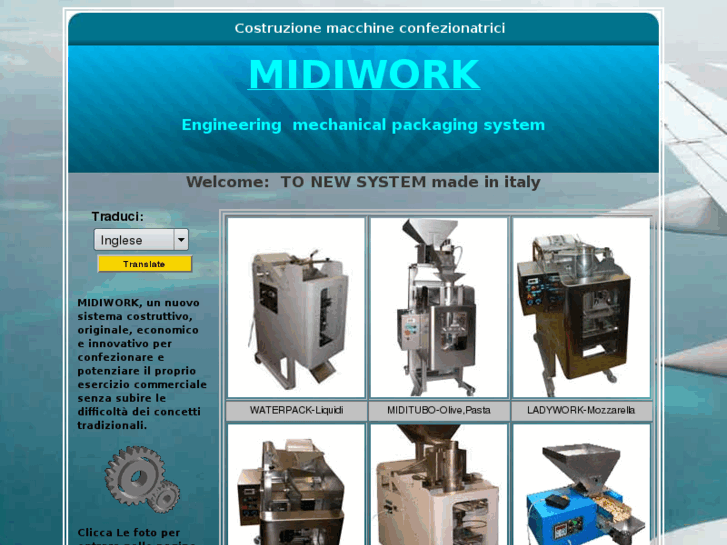Screen dimensions: 727x545
Task: Click the 'Costruzione macchine confezionatrici' header text
Action: [x=370, y=28]
